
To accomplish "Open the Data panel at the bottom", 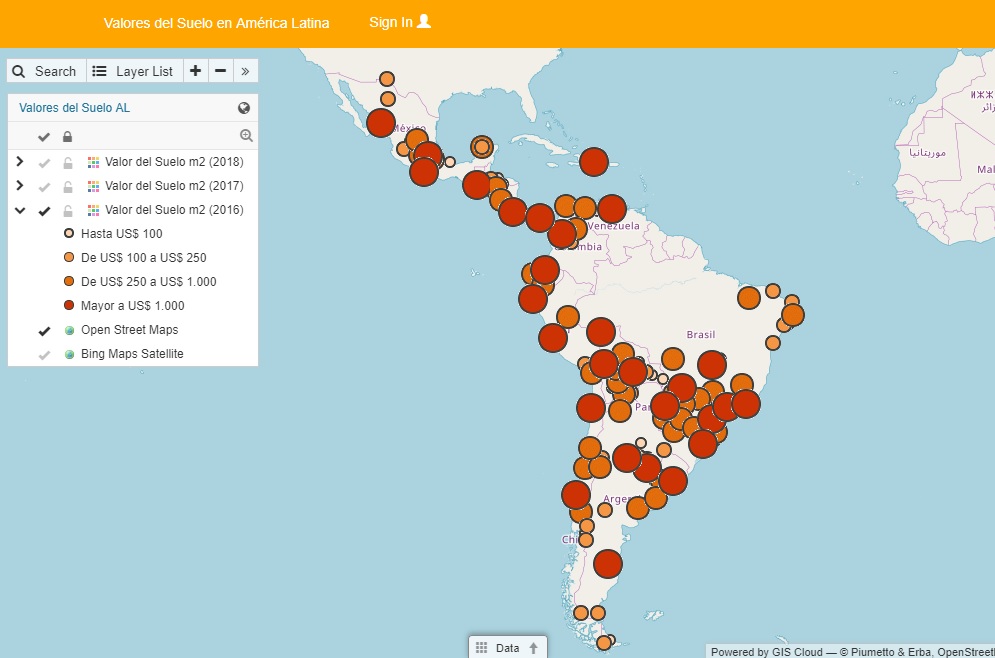I will click(508, 647).
